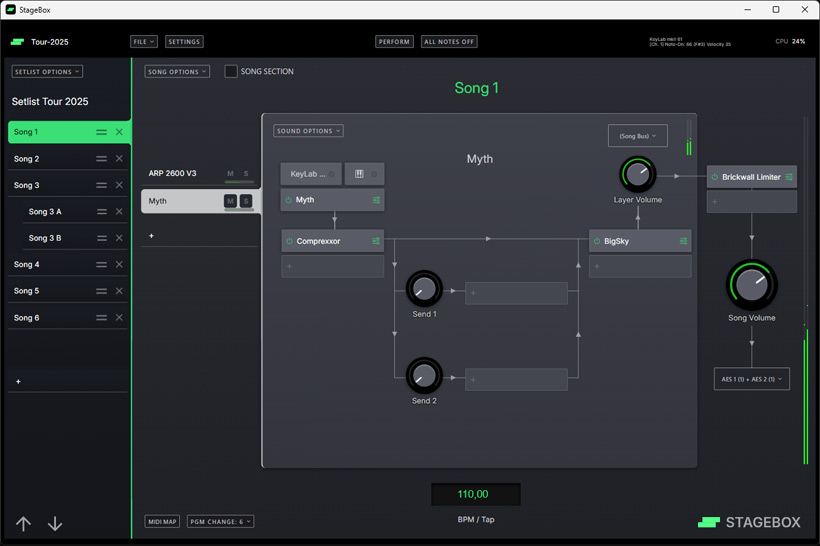
Task: Remove Song 1 with its X icon
Action: point(119,132)
